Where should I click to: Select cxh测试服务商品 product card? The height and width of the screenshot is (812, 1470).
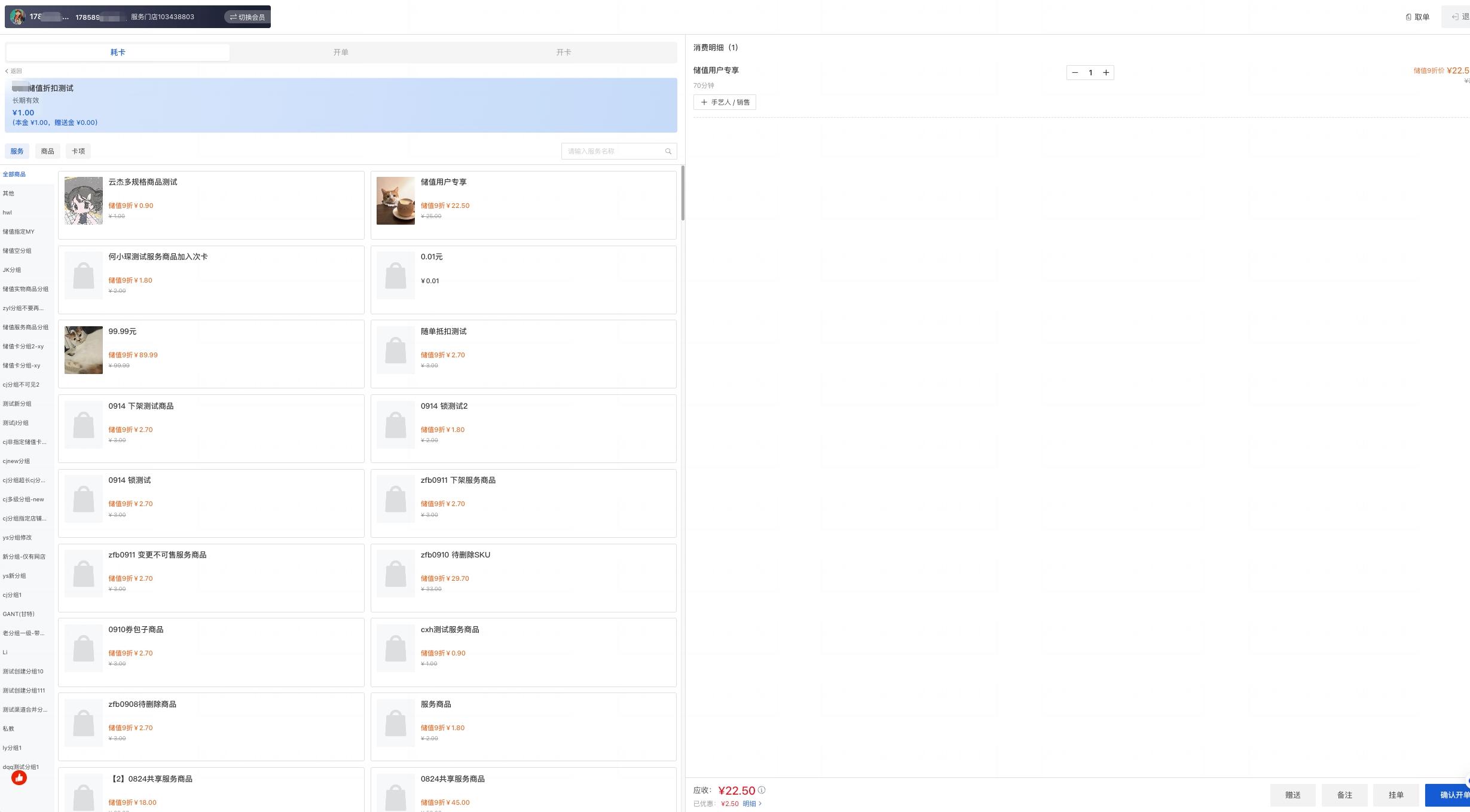(524, 652)
